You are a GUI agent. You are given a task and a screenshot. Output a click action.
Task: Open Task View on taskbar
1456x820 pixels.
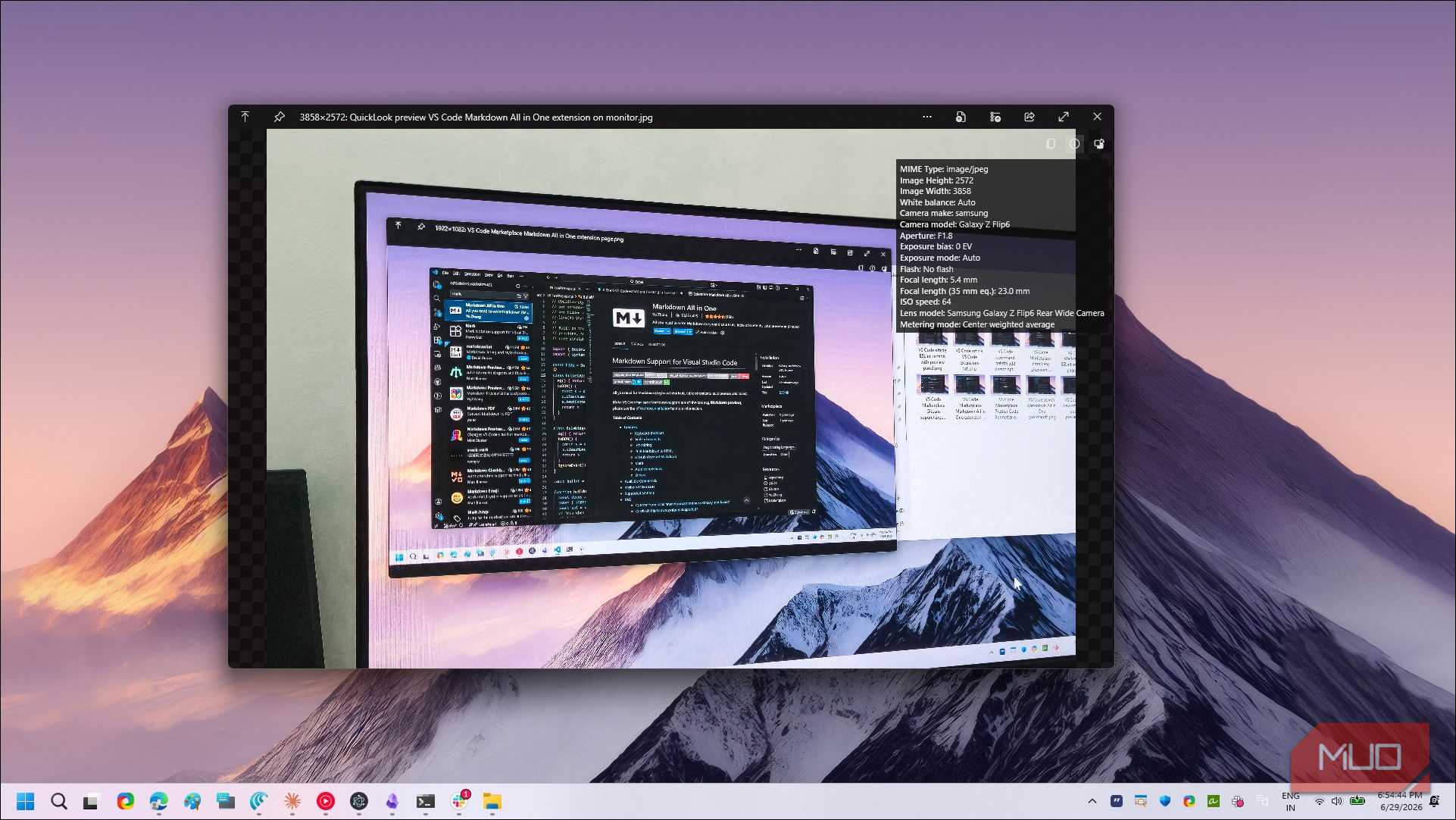[91, 801]
